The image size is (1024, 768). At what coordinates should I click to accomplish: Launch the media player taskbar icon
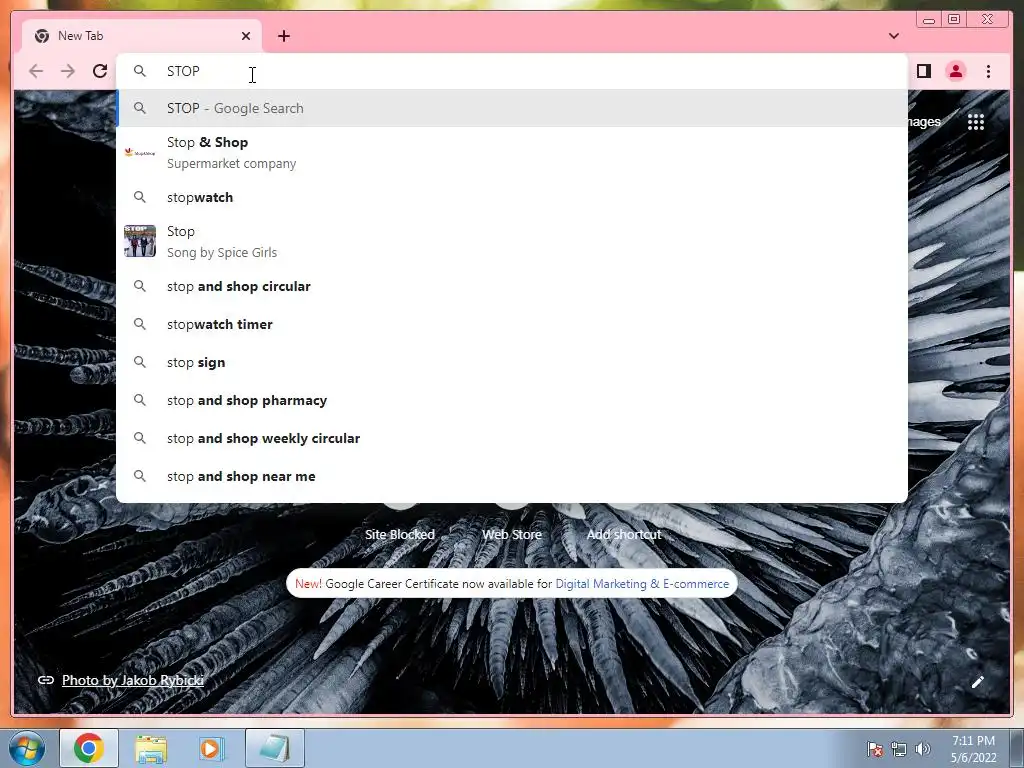(210, 748)
